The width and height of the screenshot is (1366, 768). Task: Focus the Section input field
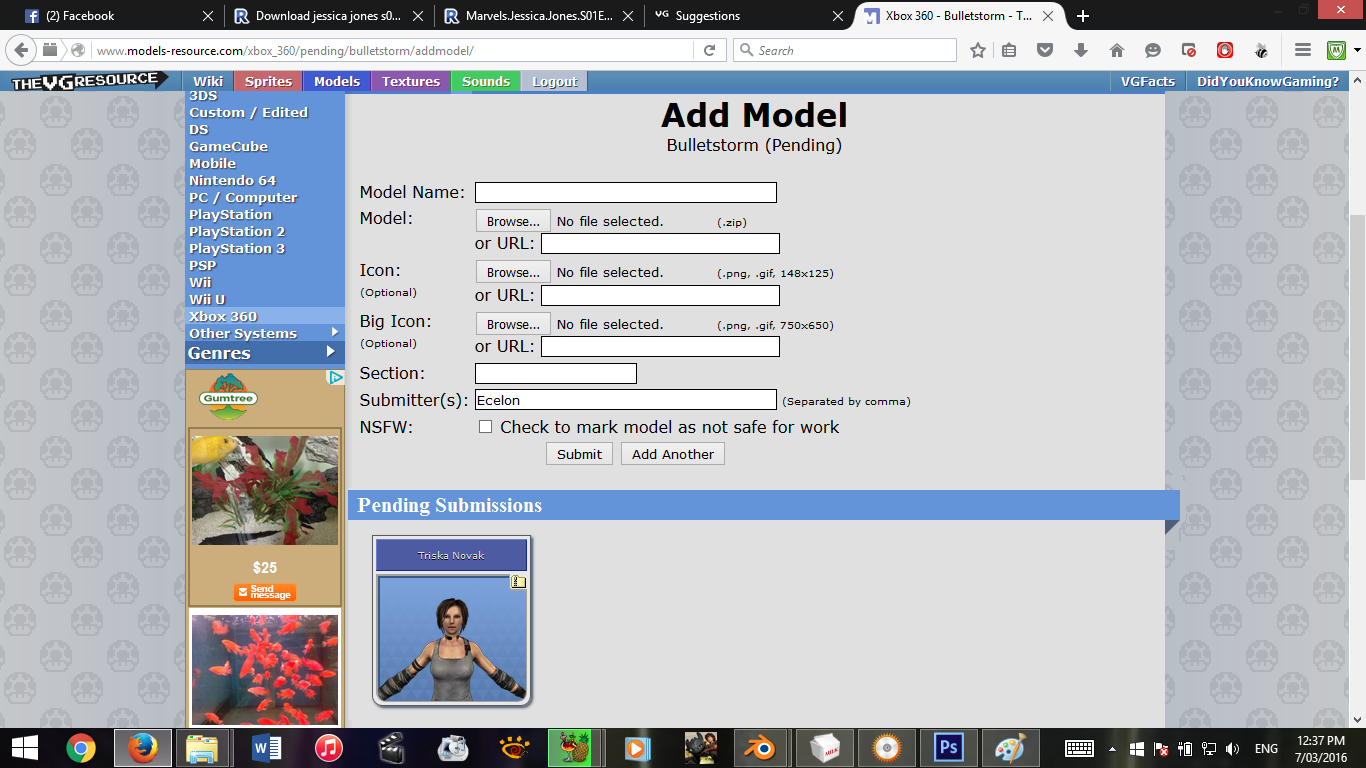point(556,374)
